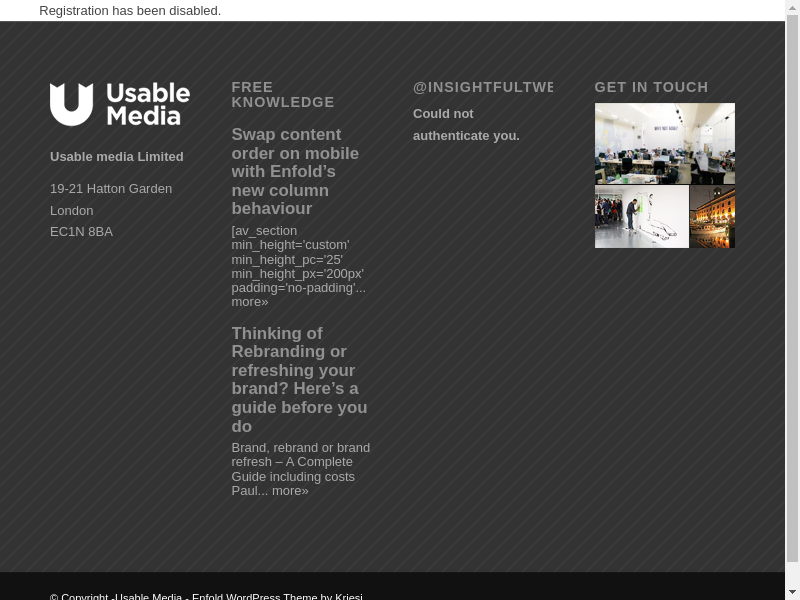This screenshot has width=800, height=600.
Task: Click 'more»' after the av_section excerpt
Action: pos(250,302)
